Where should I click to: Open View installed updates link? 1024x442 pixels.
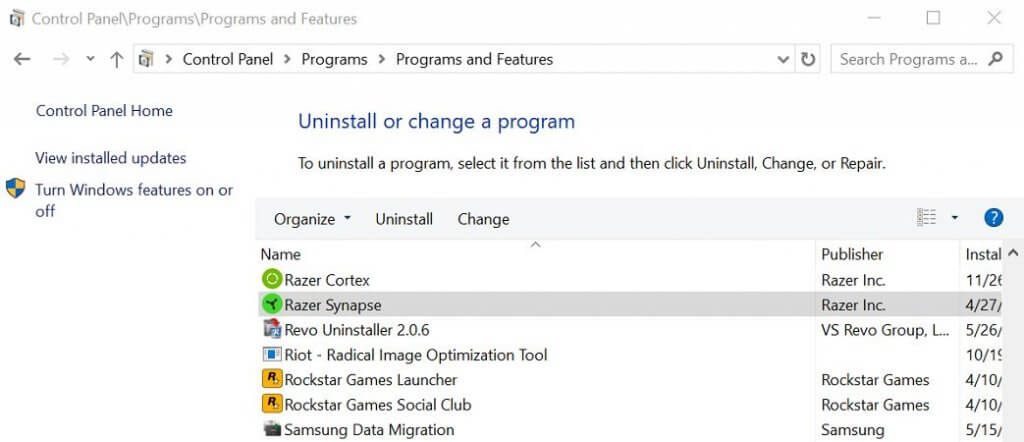click(x=110, y=158)
